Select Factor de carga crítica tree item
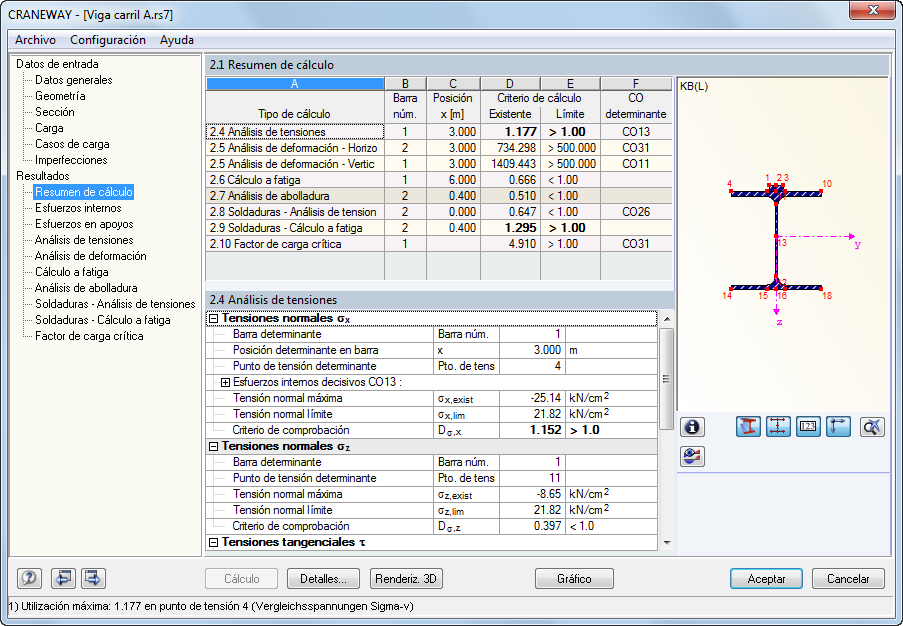The width and height of the screenshot is (903, 626). point(89,336)
